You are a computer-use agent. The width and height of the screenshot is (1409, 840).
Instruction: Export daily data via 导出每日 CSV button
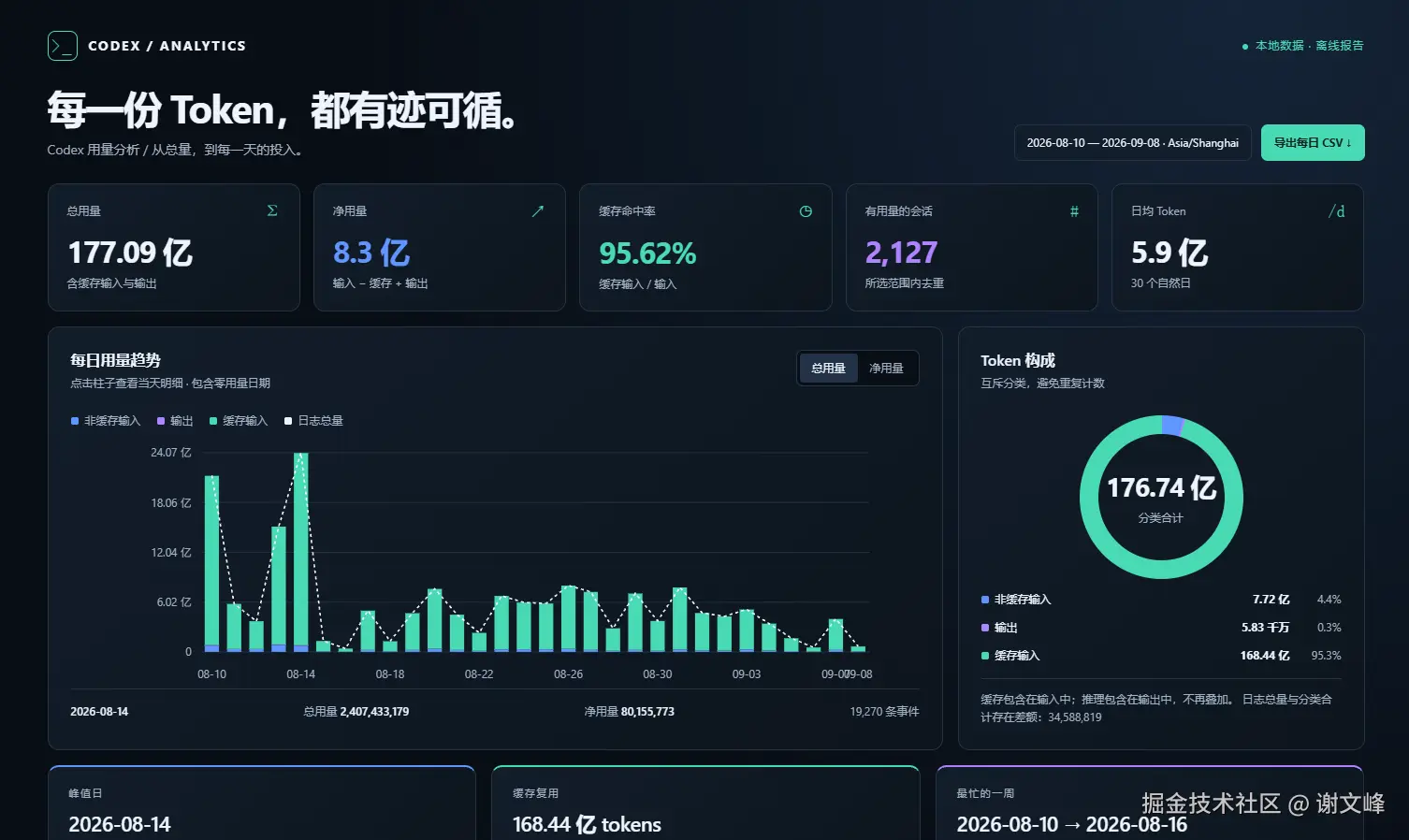click(x=1313, y=143)
